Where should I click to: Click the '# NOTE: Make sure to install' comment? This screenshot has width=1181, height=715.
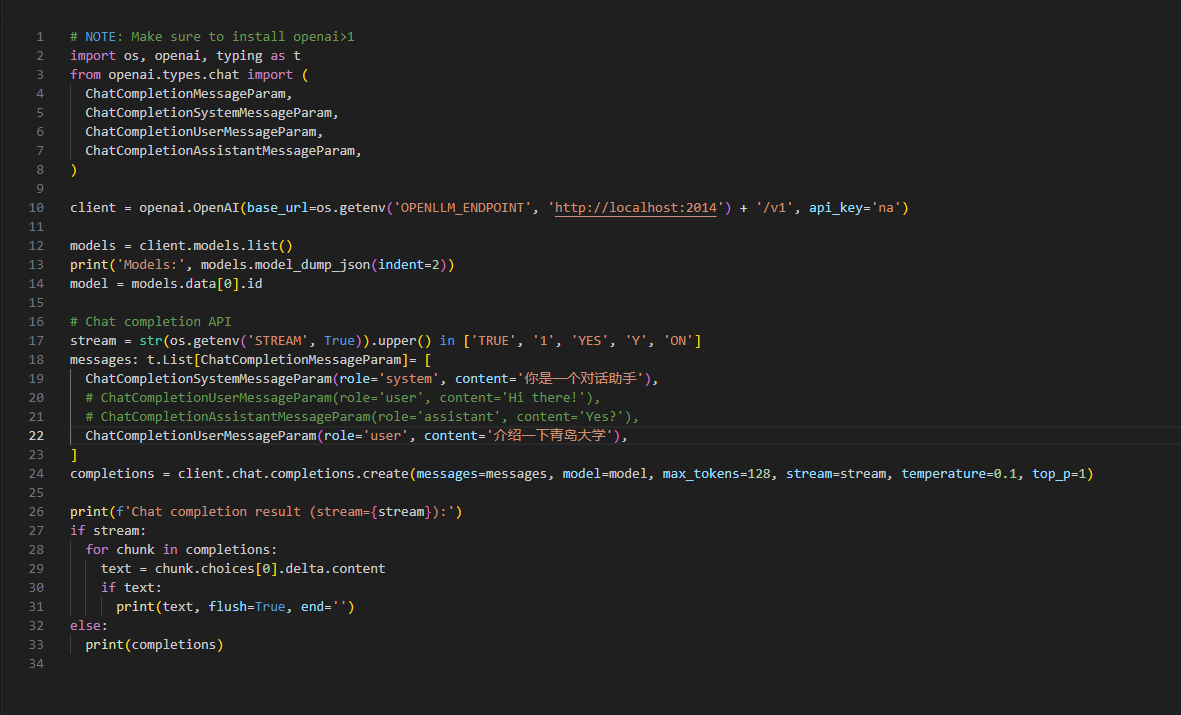pos(212,37)
